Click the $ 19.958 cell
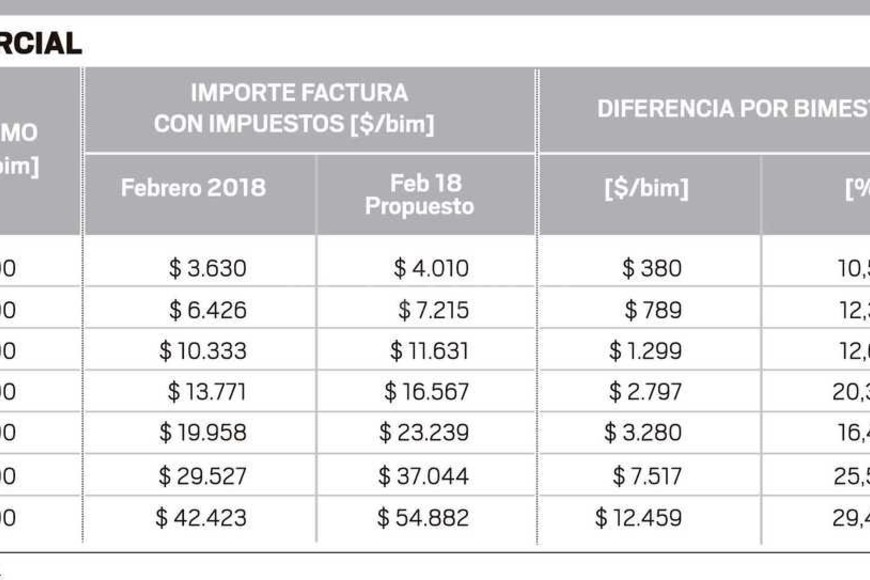The image size is (870, 580). point(202,433)
